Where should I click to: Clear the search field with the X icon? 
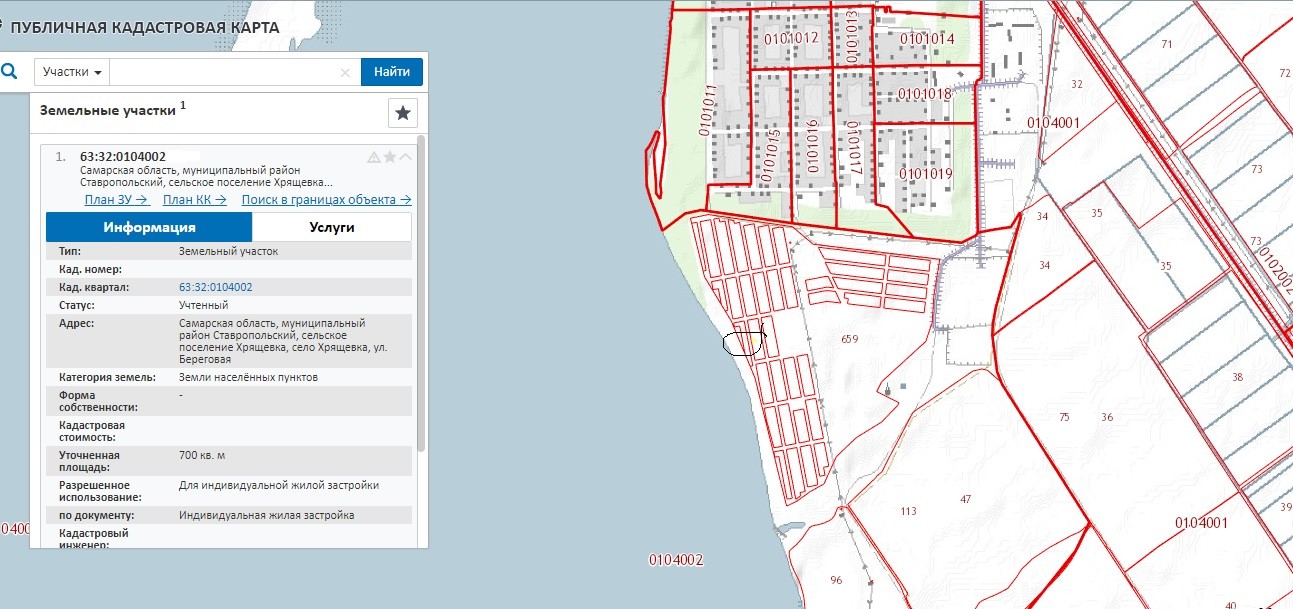(345, 73)
